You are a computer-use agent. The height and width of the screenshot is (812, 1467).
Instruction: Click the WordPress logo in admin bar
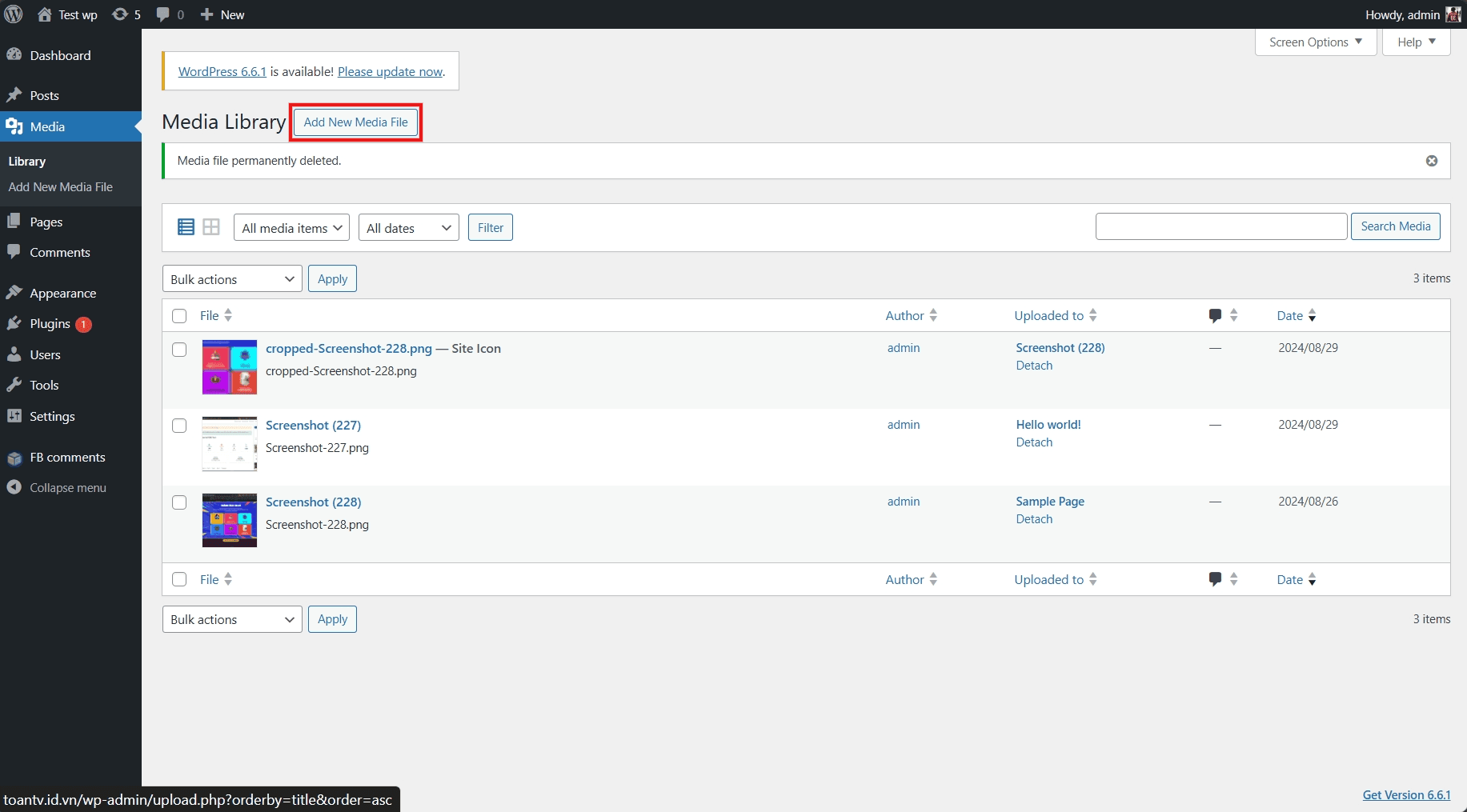(x=13, y=14)
